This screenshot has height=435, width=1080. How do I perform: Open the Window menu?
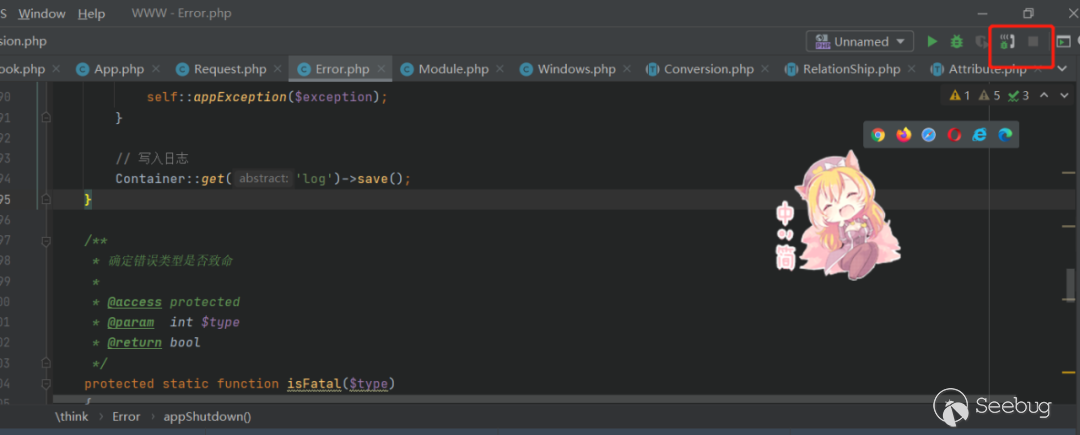click(42, 14)
